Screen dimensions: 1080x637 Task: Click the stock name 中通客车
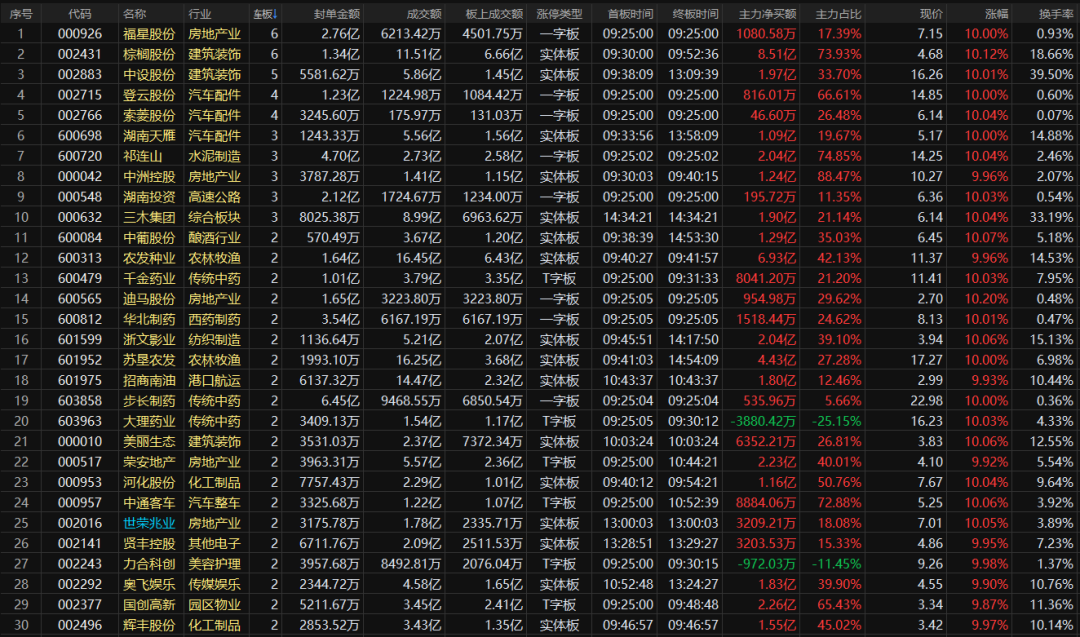(149, 503)
